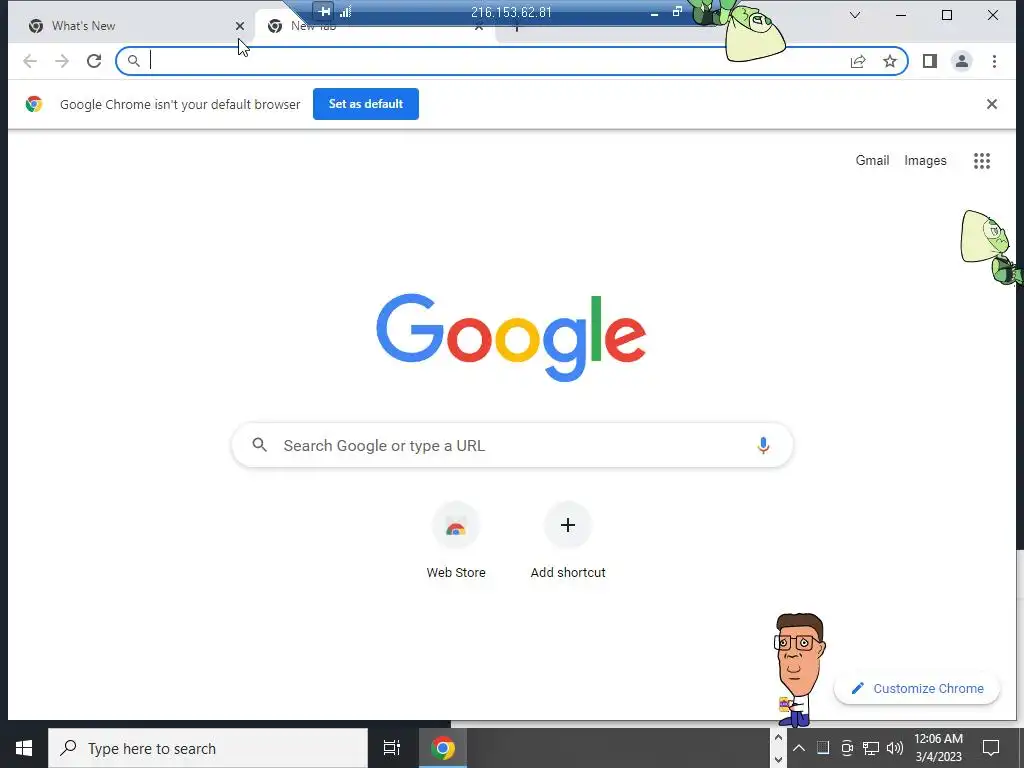
Task: Go forward with the right arrow
Action: point(62,61)
